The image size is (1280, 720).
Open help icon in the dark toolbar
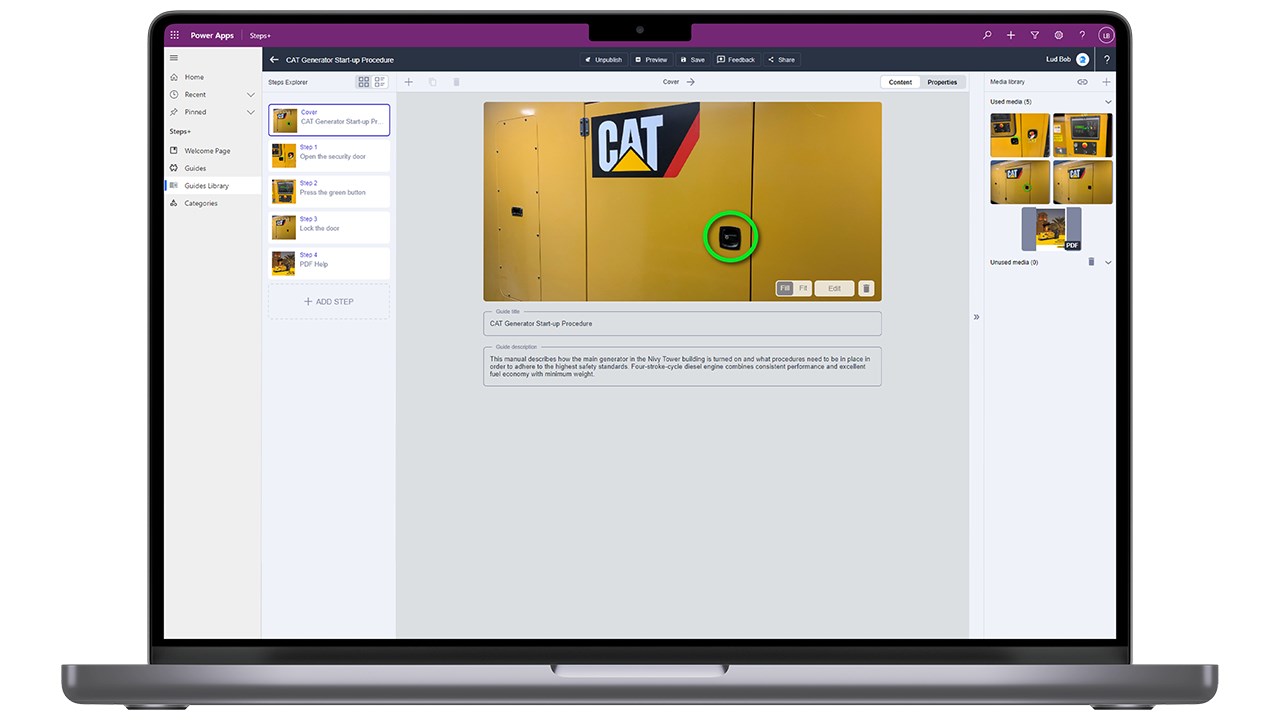[1106, 60]
